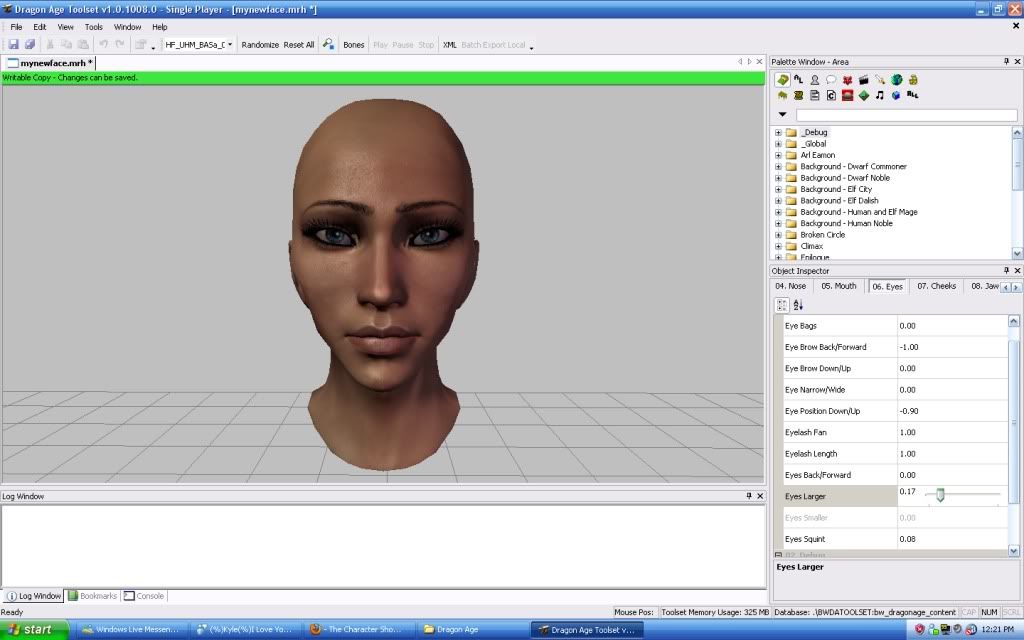Choose the music note palette icon
Screen dimensions: 1024x640
tap(879, 96)
